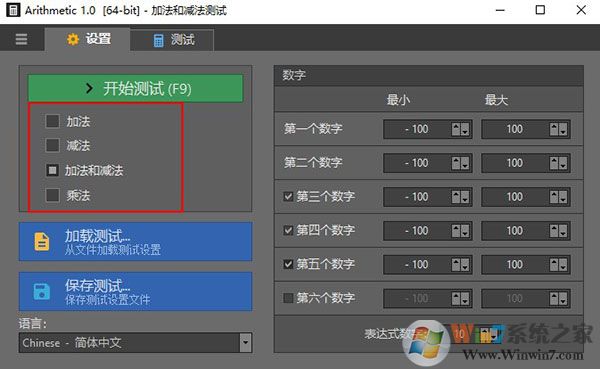Click the 最小 column header

[x=398, y=100]
